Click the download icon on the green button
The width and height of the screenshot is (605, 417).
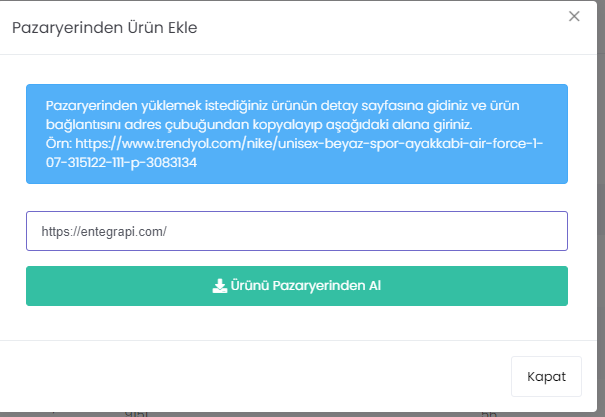click(x=220, y=286)
